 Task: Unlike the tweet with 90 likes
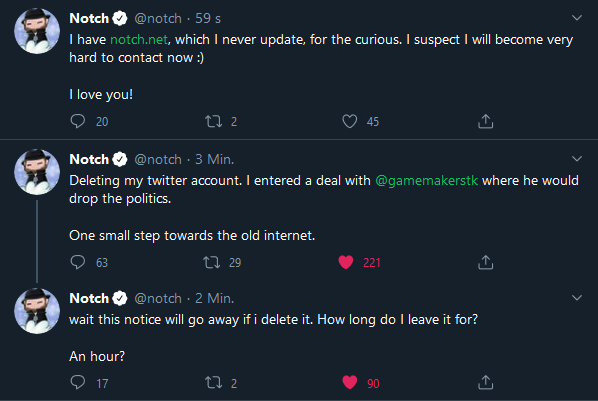pyautogui.click(x=349, y=382)
